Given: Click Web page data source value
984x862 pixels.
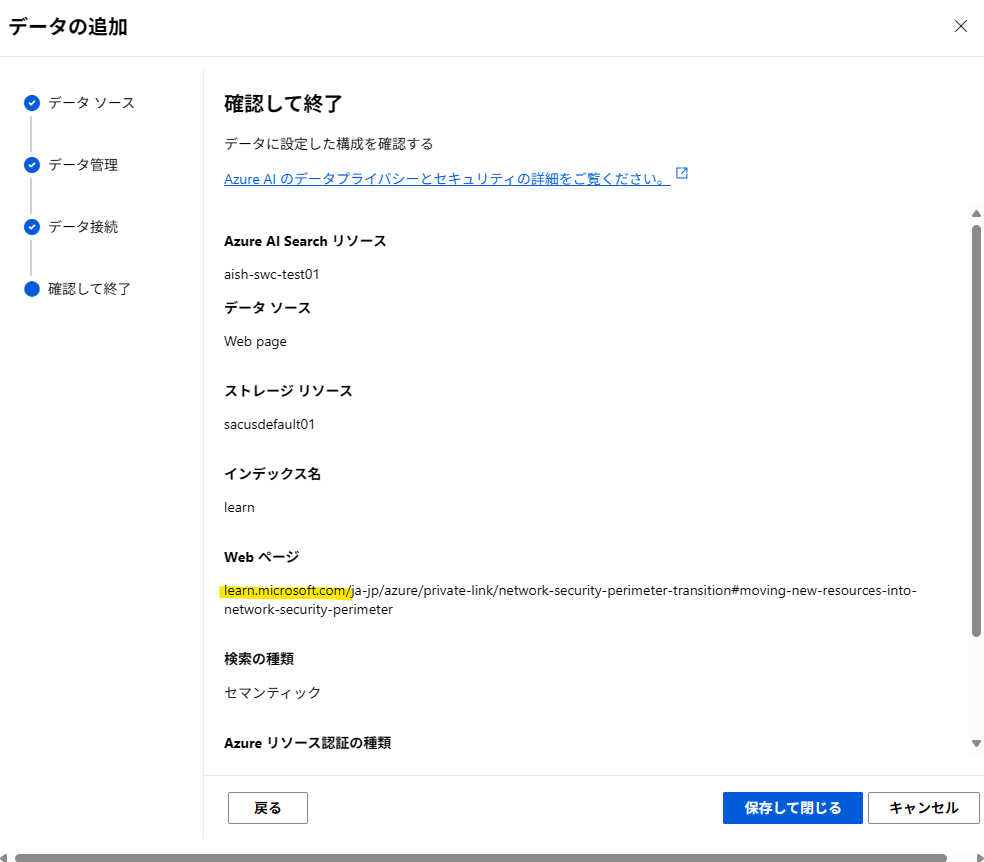Looking at the screenshot, I should pos(255,341).
